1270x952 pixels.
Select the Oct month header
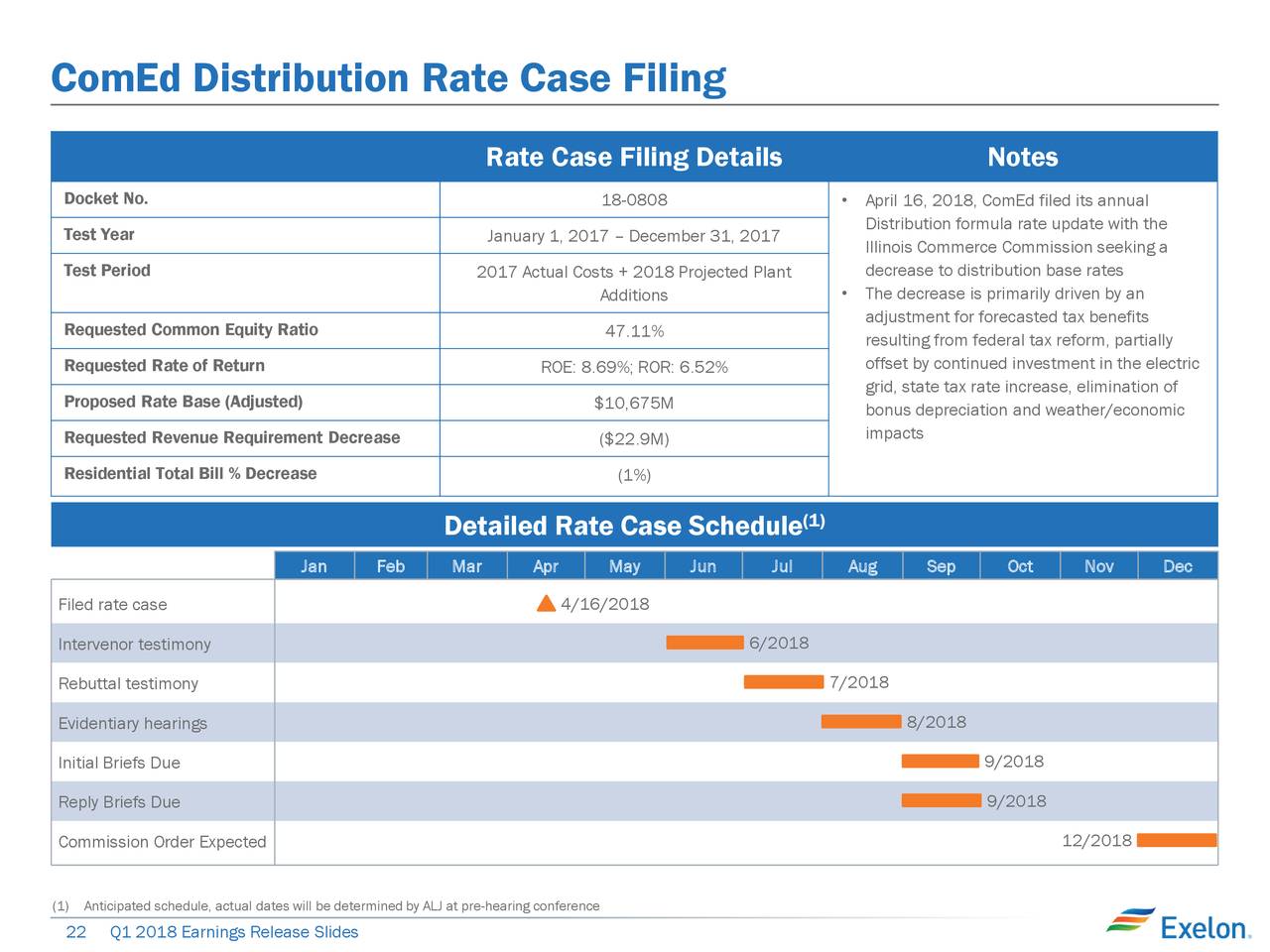1020,566
